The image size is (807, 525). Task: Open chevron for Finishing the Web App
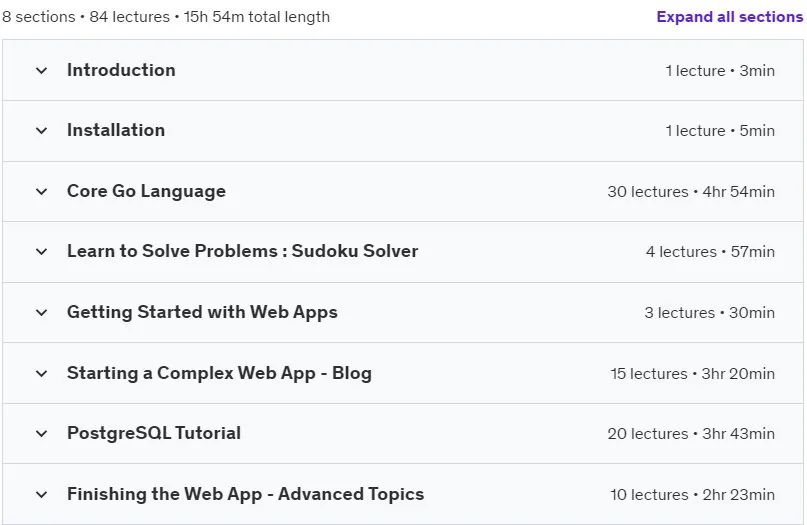pos(42,495)
